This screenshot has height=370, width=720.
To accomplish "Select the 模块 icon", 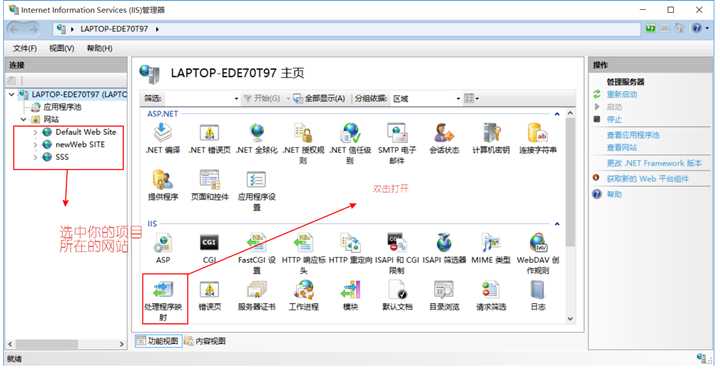I will 350,290.
